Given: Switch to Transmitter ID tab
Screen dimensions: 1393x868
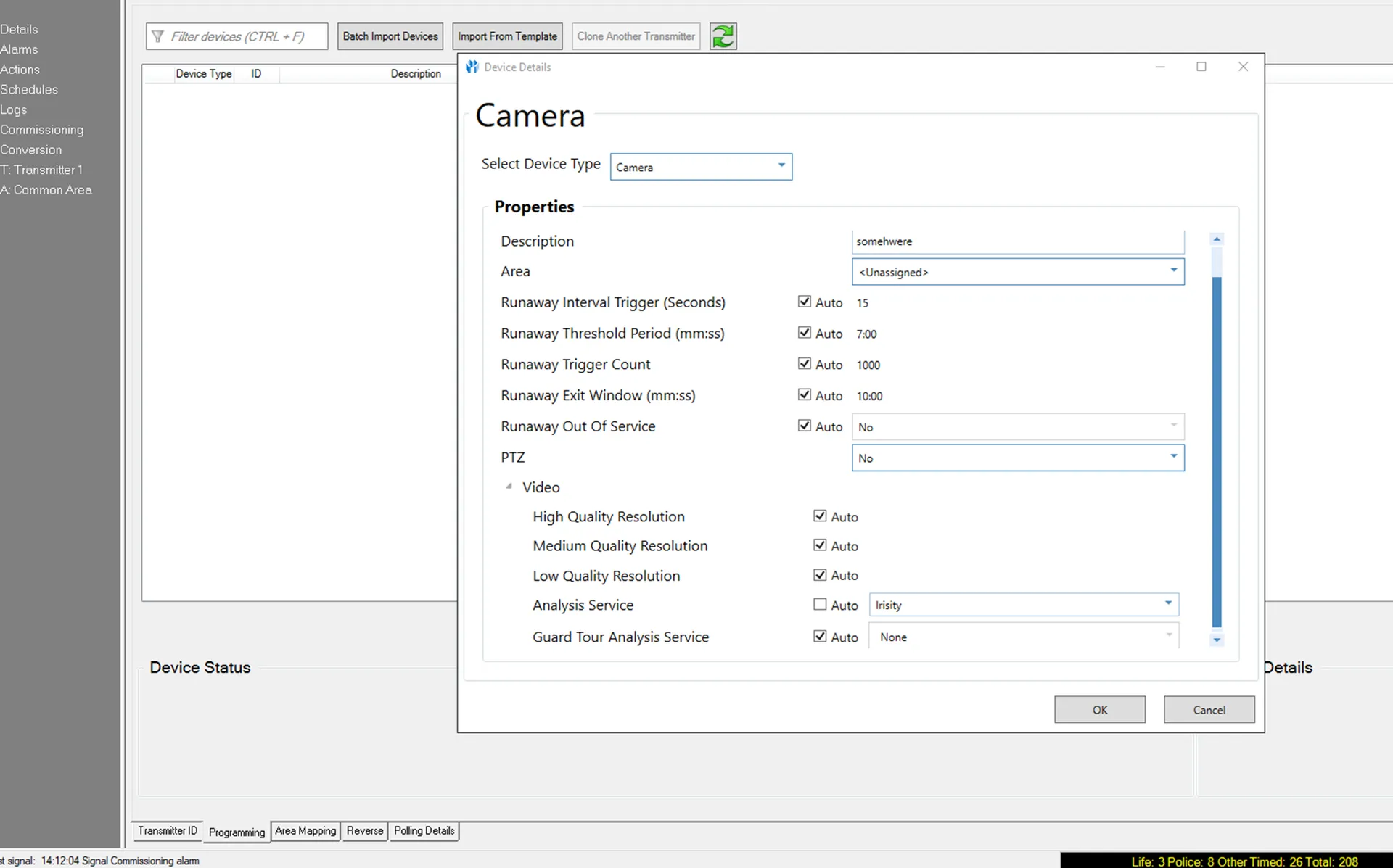Looking at the screenshot, I should coord(168,831).
